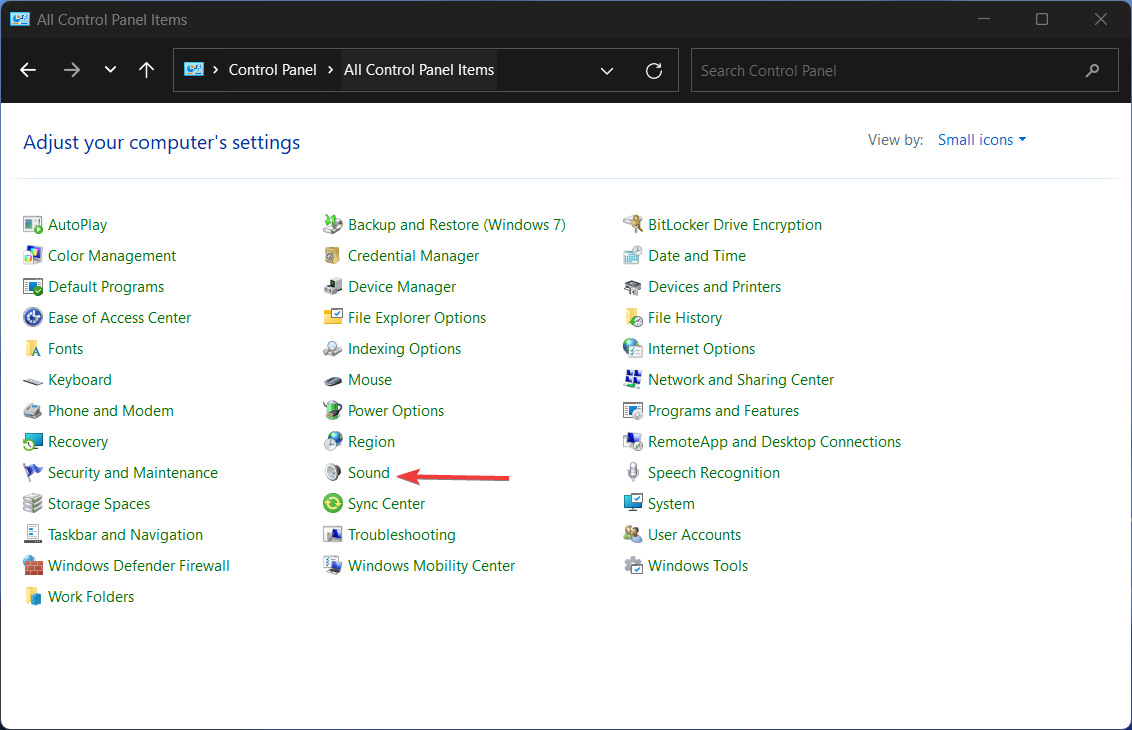Open the System link
Image resolution: width=1132 pixels, height=730 pixels.
671,504
